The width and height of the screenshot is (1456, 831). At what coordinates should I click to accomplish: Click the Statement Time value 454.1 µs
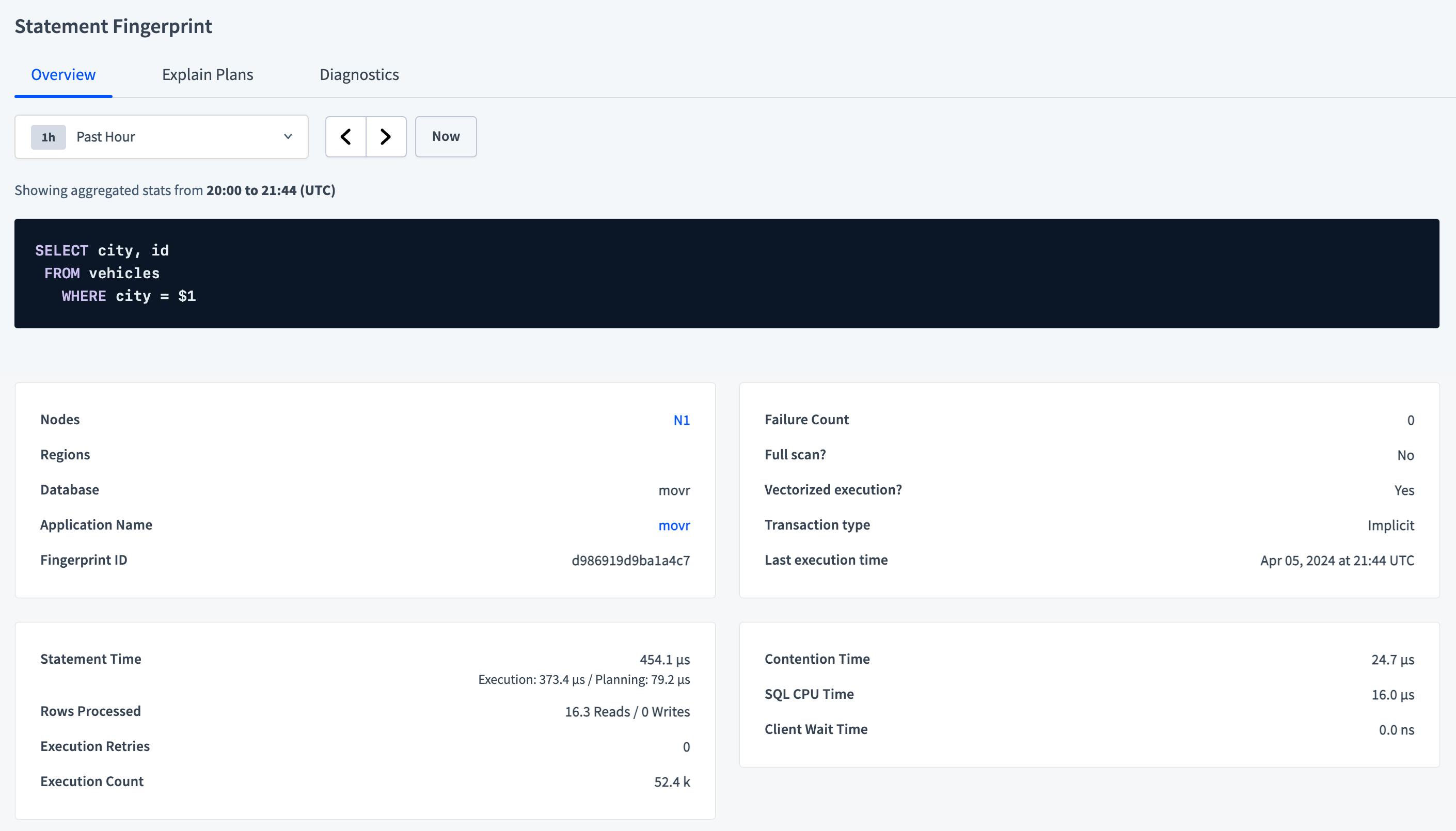tap(664, 660)
